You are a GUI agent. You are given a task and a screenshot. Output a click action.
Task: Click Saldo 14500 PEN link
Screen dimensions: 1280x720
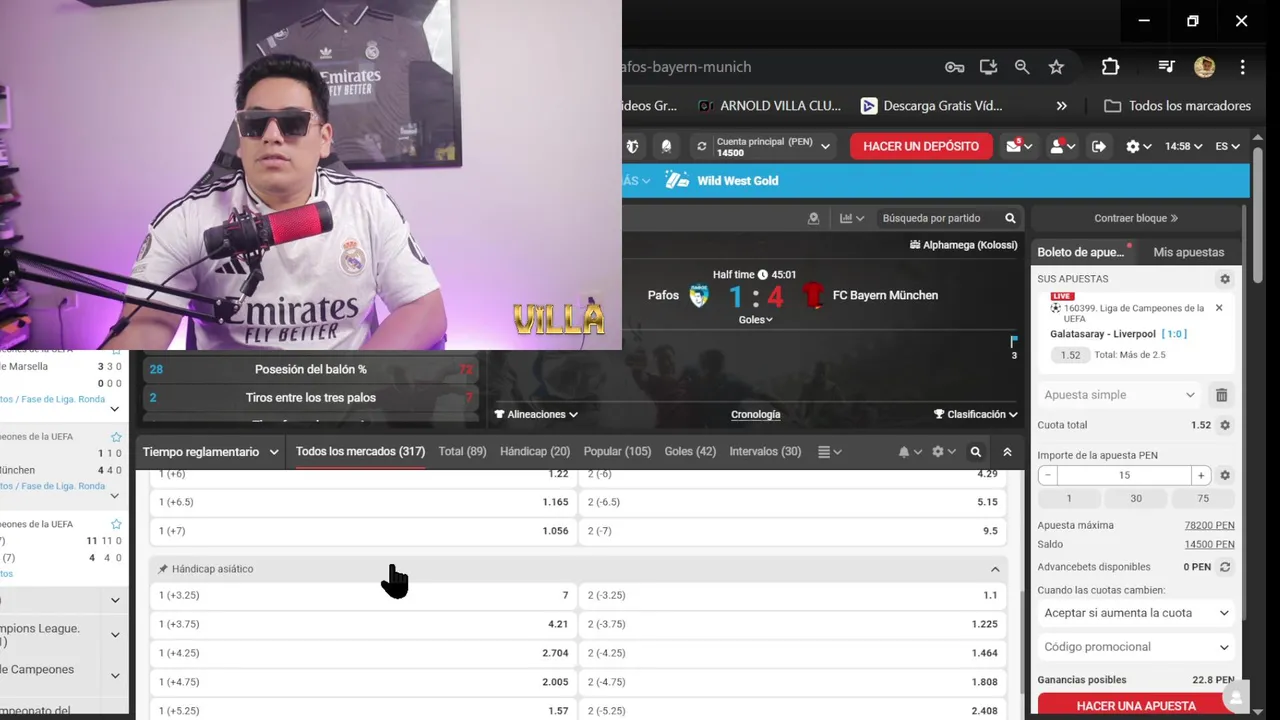[x=1209, y=545]
